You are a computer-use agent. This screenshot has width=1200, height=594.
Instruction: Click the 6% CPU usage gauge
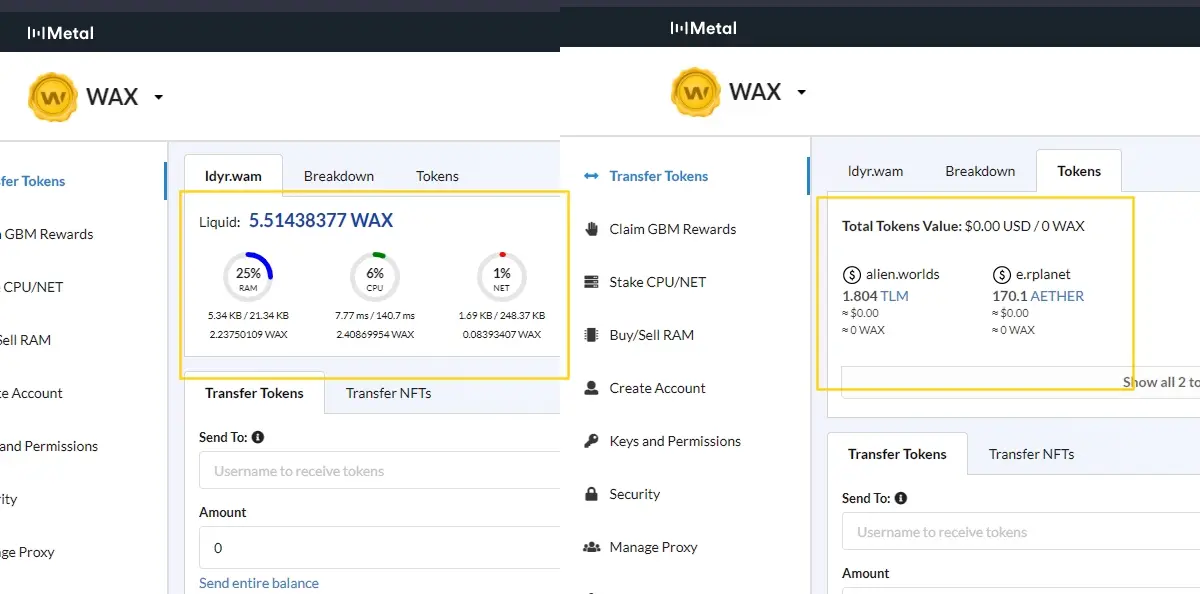click(375, 277)
